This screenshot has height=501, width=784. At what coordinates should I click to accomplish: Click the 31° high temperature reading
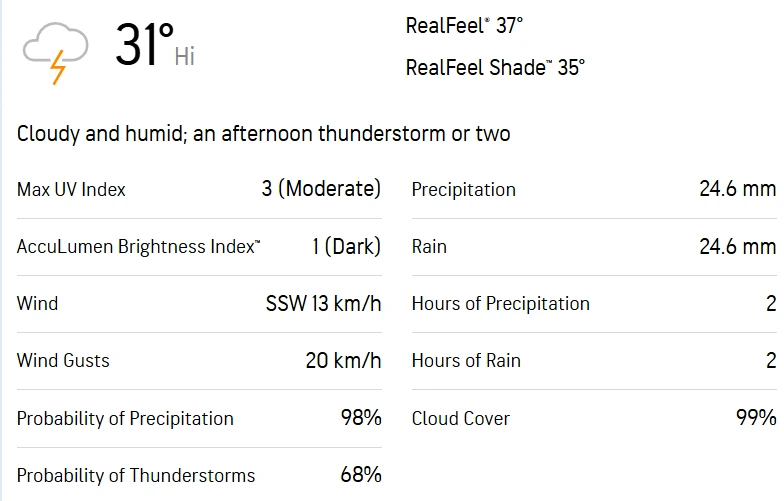(144, 45)
